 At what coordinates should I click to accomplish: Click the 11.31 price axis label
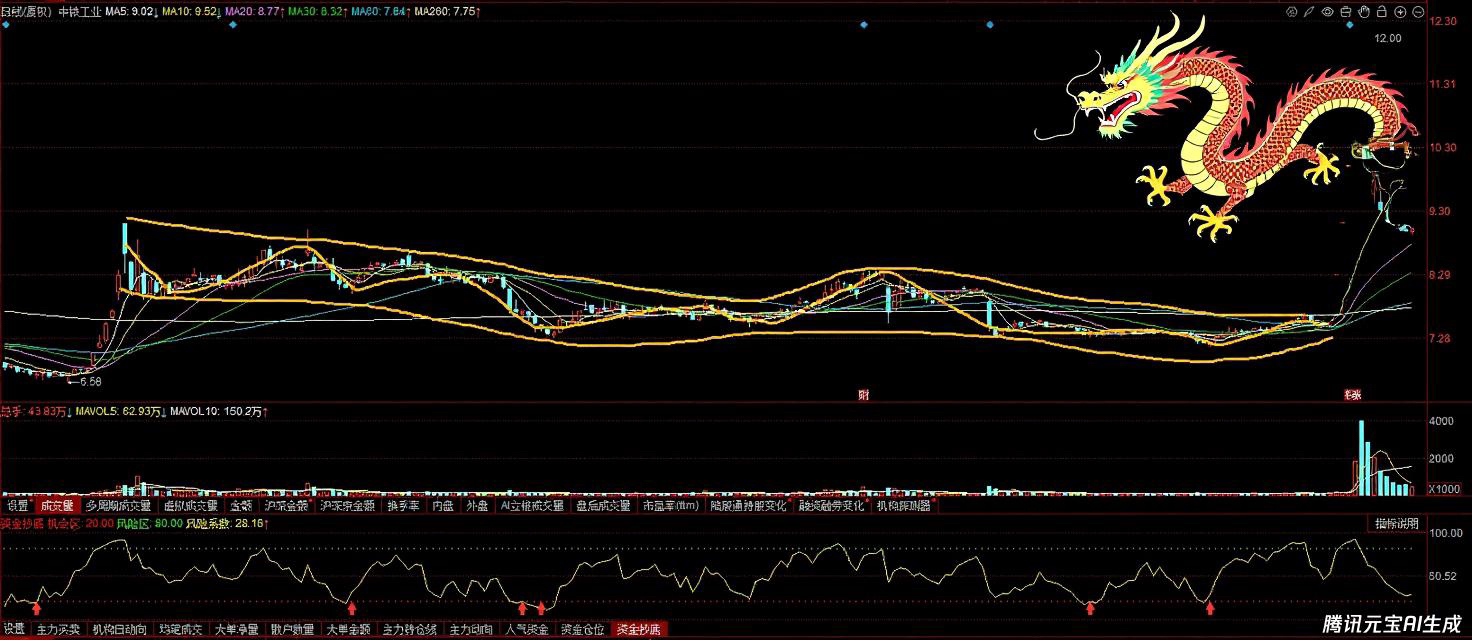1445,84
